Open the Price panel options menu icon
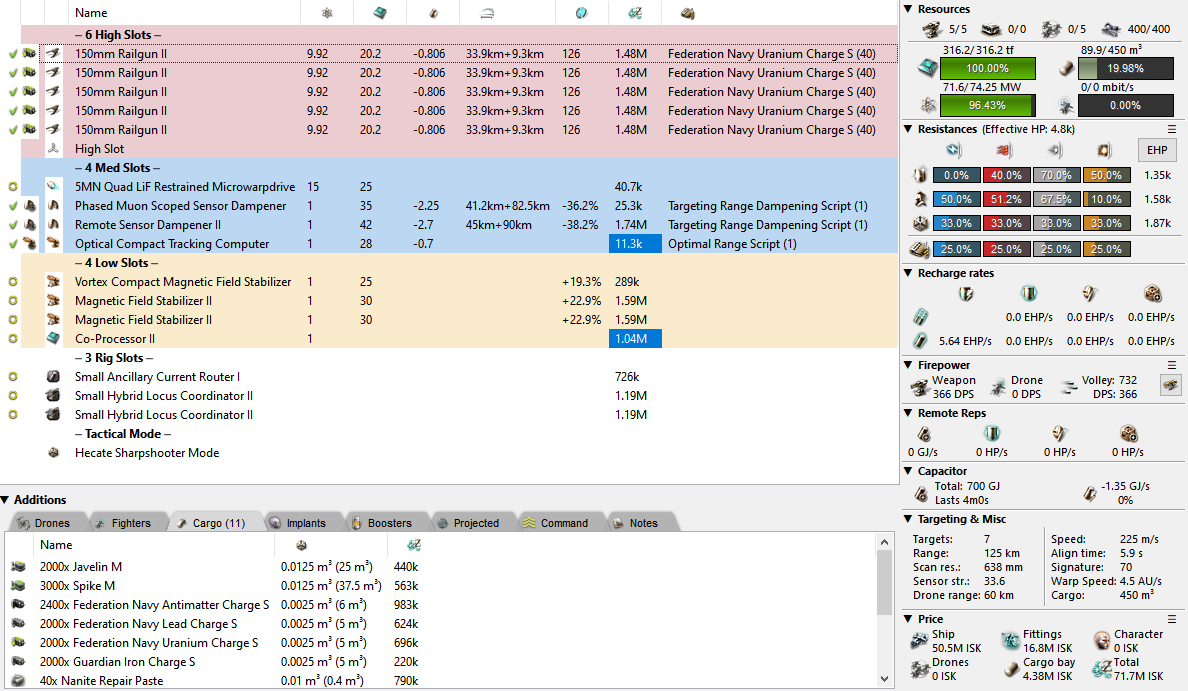Image resolution: width=1188 pixels, height=691 pixels. 1172,619
